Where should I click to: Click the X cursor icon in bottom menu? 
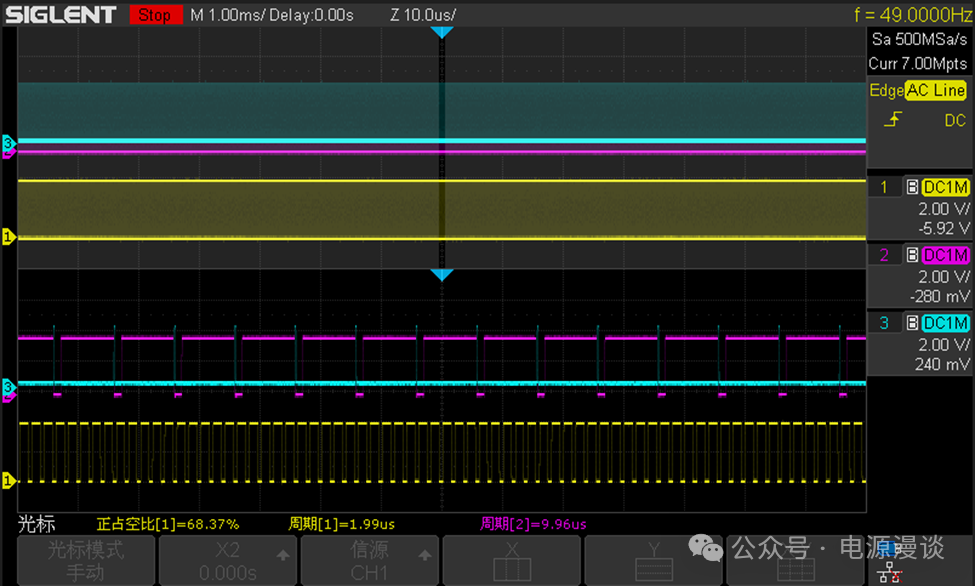(x=511, y=561)
